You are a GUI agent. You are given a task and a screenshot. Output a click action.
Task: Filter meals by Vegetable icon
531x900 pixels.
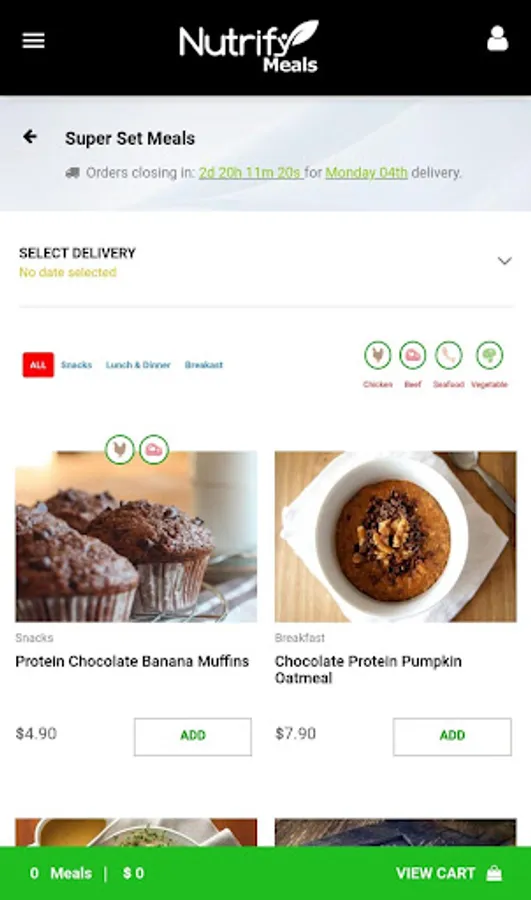tap(489, 355)
